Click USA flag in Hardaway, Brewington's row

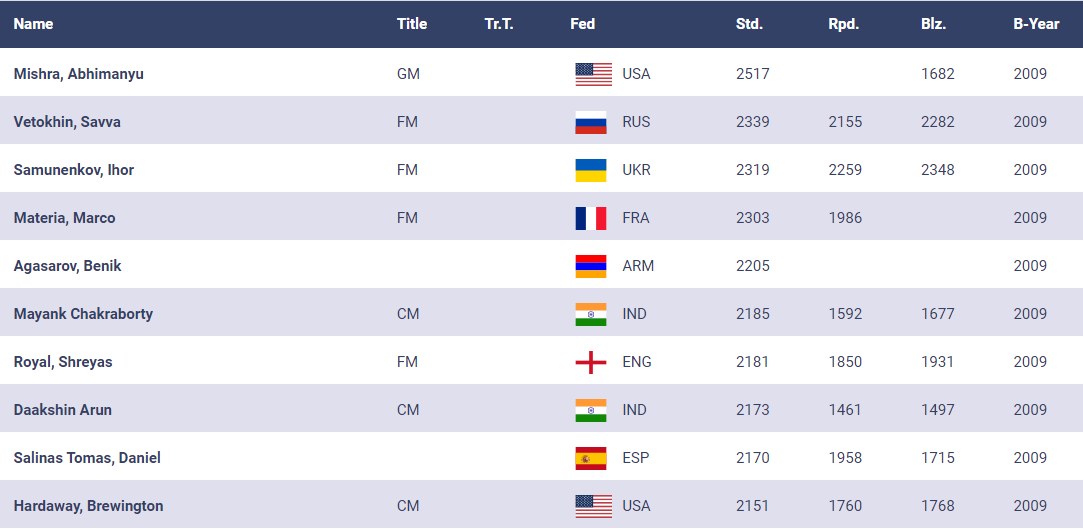point(593,506)
